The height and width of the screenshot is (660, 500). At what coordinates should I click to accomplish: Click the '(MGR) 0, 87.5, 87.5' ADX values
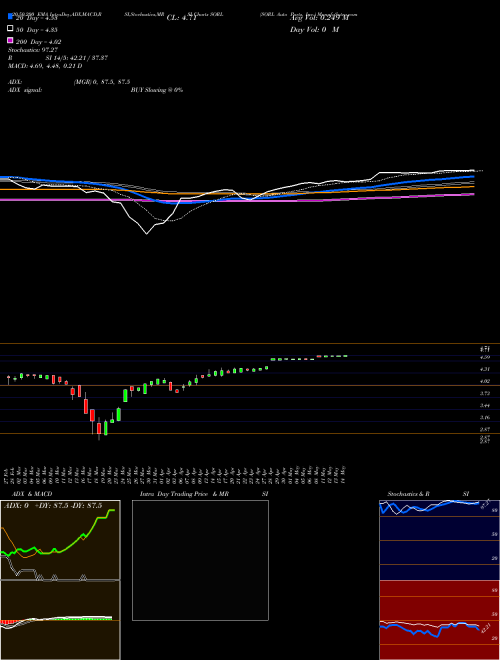tap(102, 82)
